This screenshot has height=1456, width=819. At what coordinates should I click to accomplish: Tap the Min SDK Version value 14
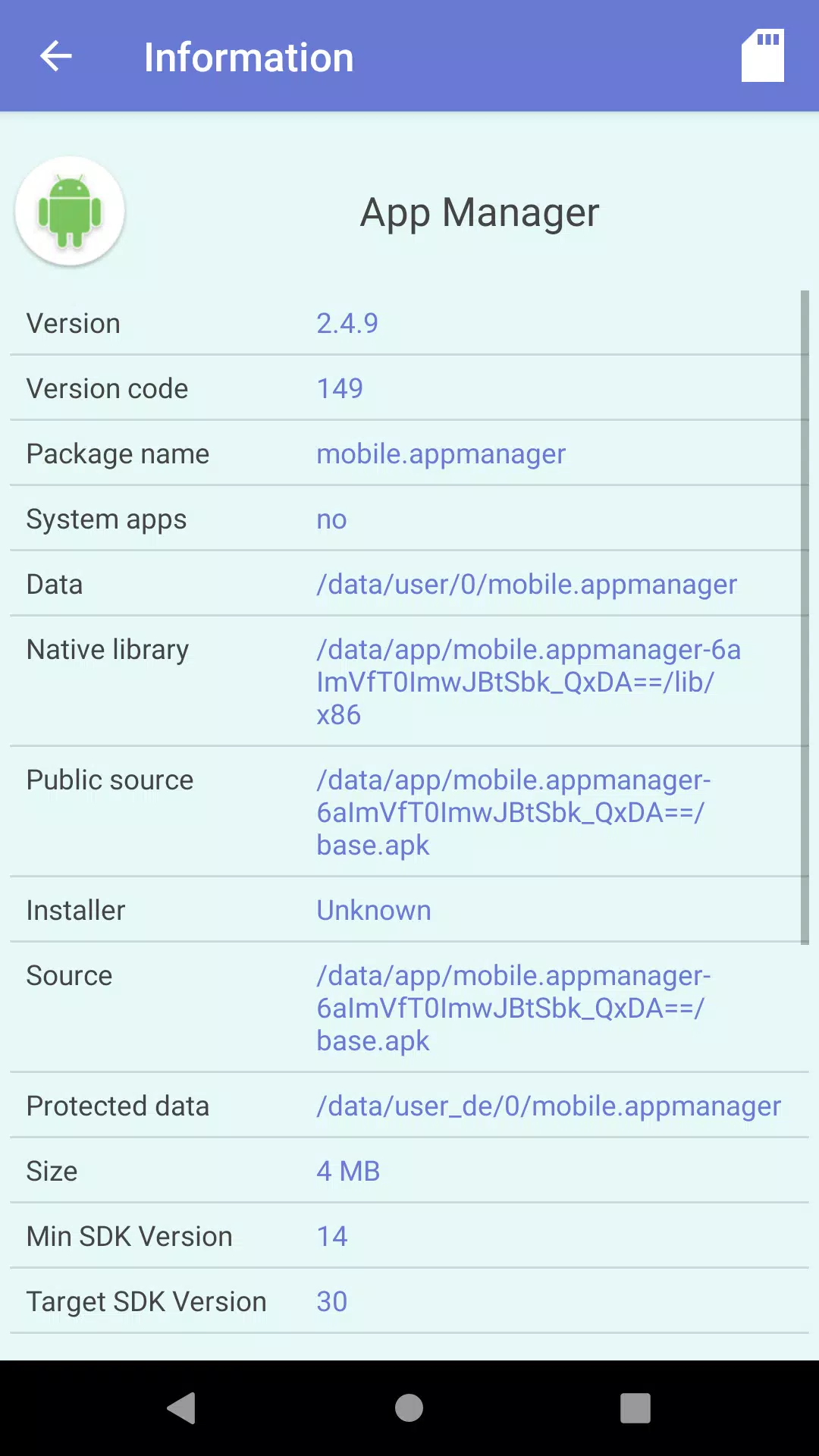tap(332, 1236)
